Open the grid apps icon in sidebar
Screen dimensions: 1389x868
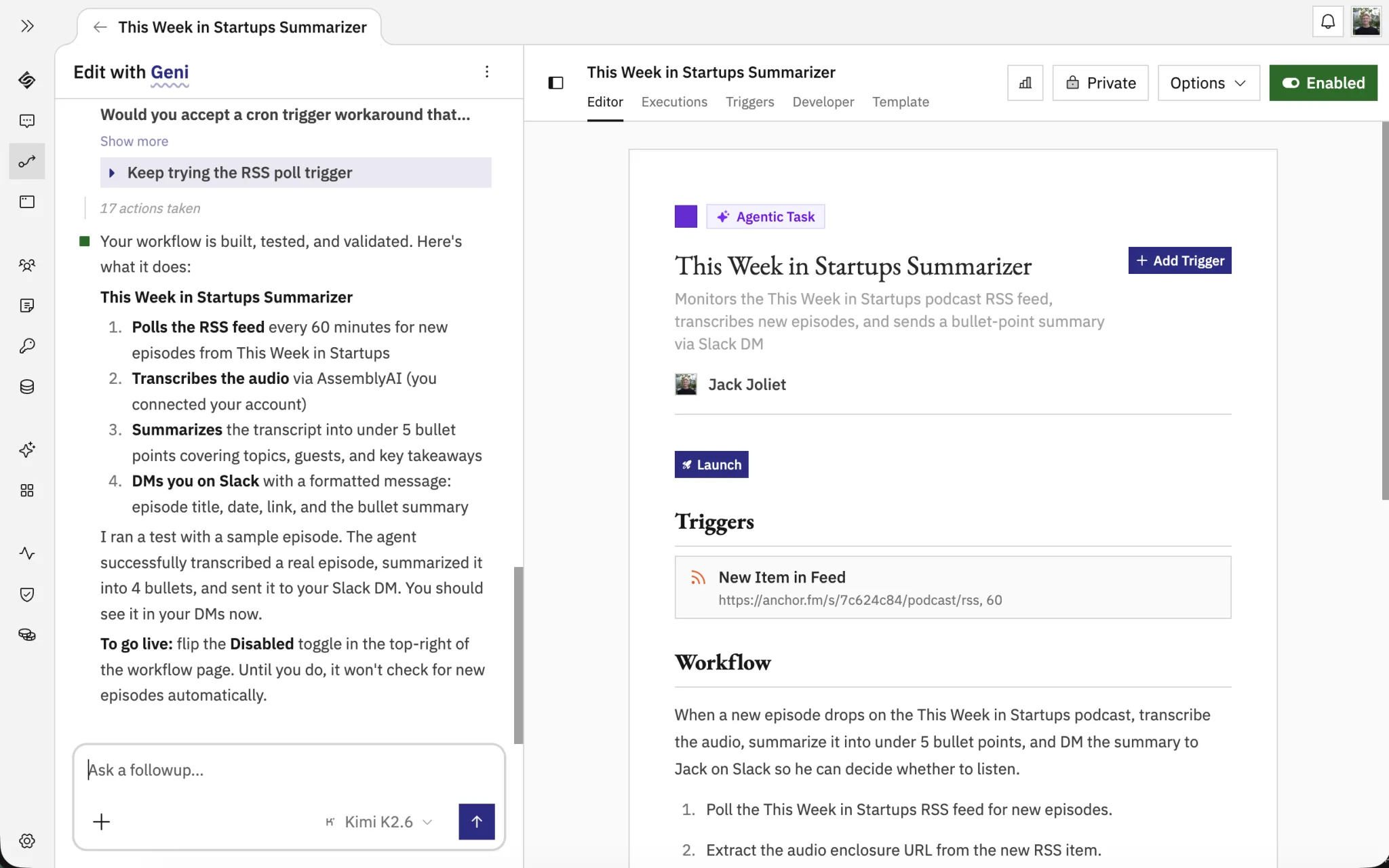(x=27, y=490)
